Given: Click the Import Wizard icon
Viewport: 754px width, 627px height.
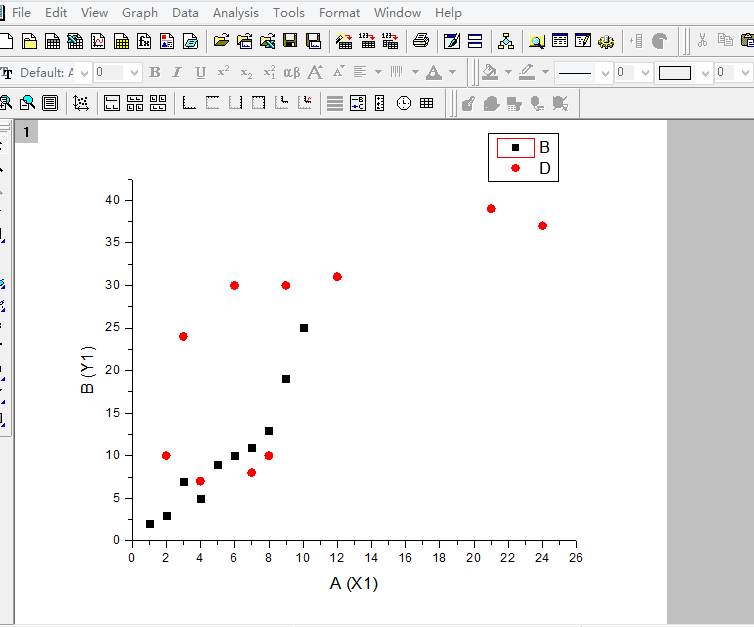Looking at the screenshot, I should click(x=344, y=41).
